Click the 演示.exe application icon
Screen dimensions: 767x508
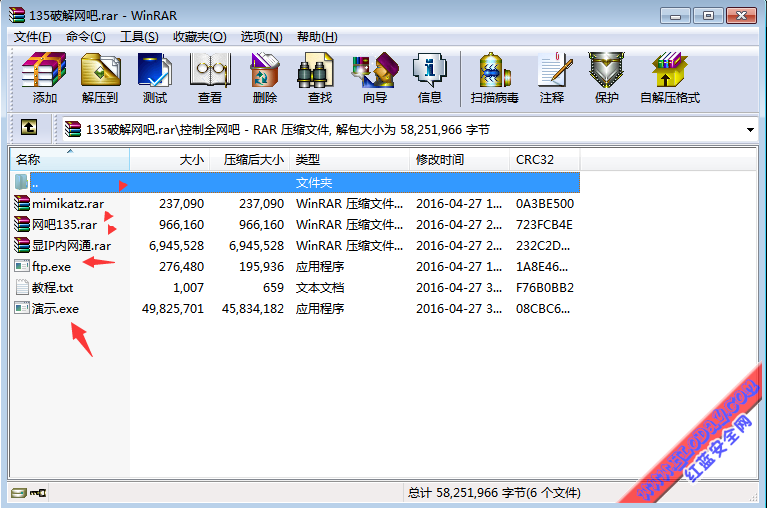point(22,308)
